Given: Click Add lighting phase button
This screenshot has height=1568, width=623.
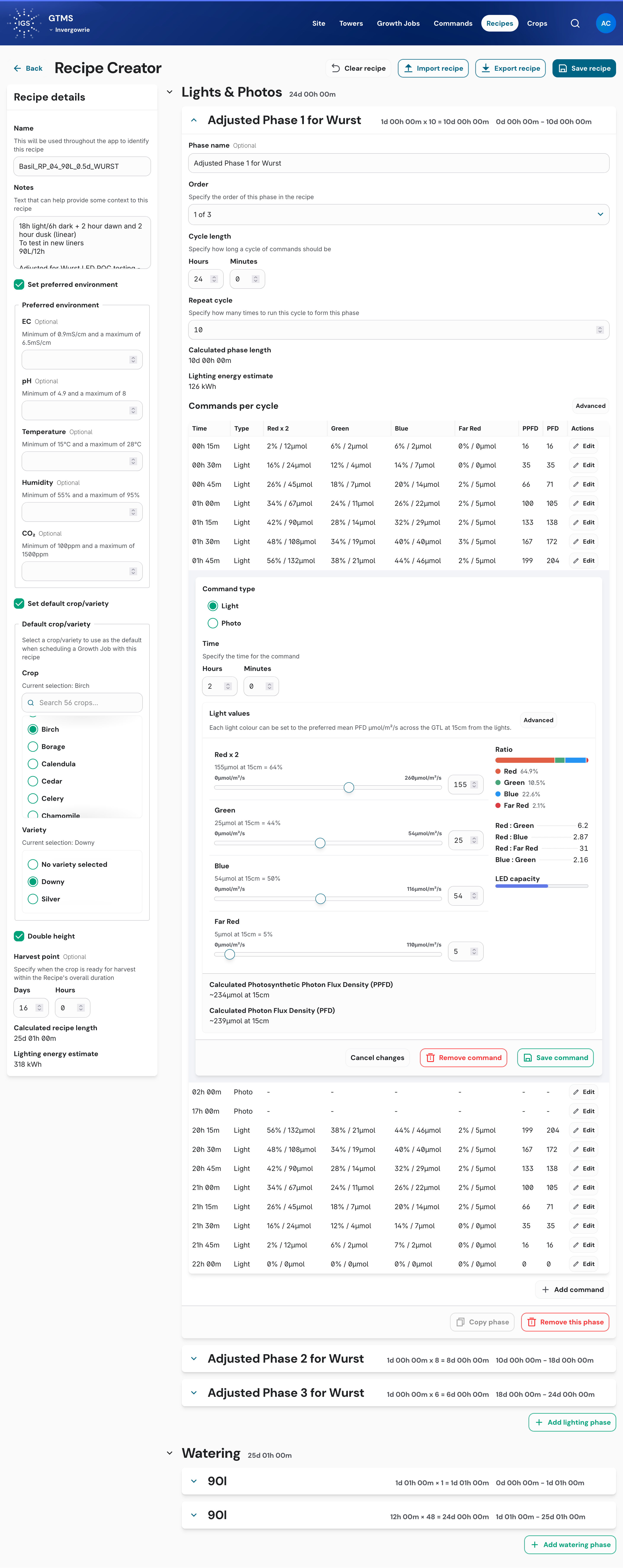Looking at the screenshot, I should (x=572, y=1423).
